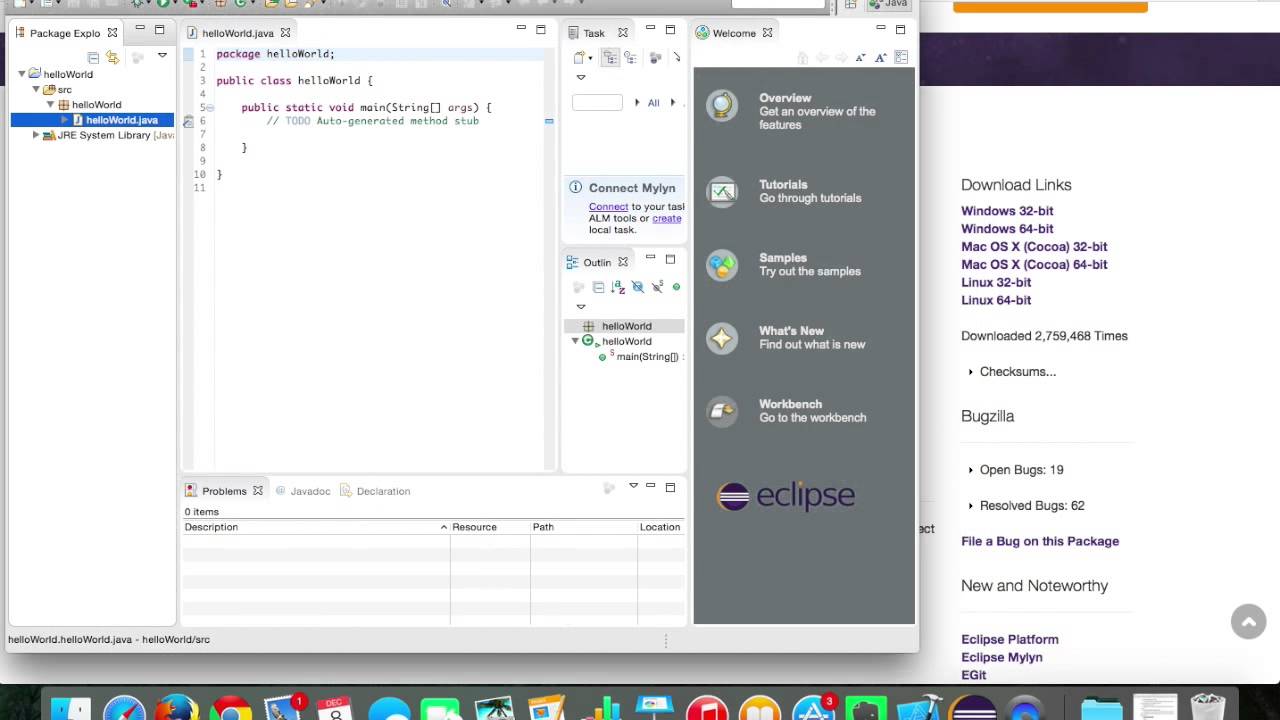Select the helloWorld.java editor tab
The image size is (1280, 720).
pos(238,33)
